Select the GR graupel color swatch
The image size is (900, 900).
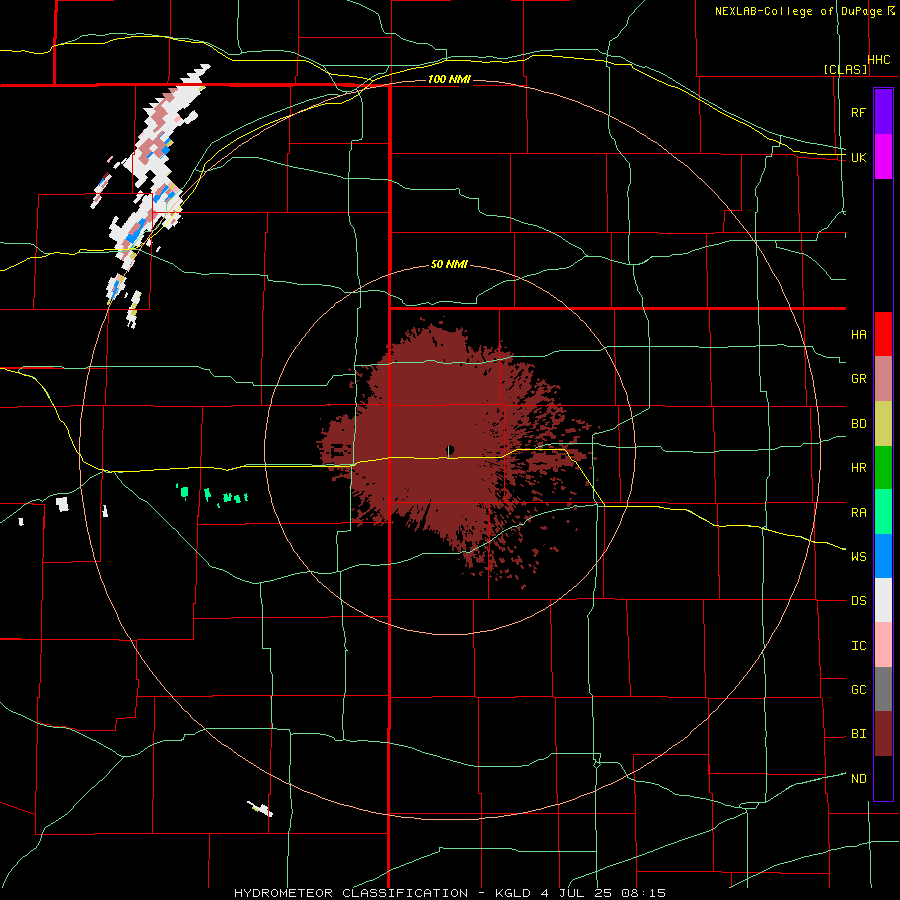883,379
